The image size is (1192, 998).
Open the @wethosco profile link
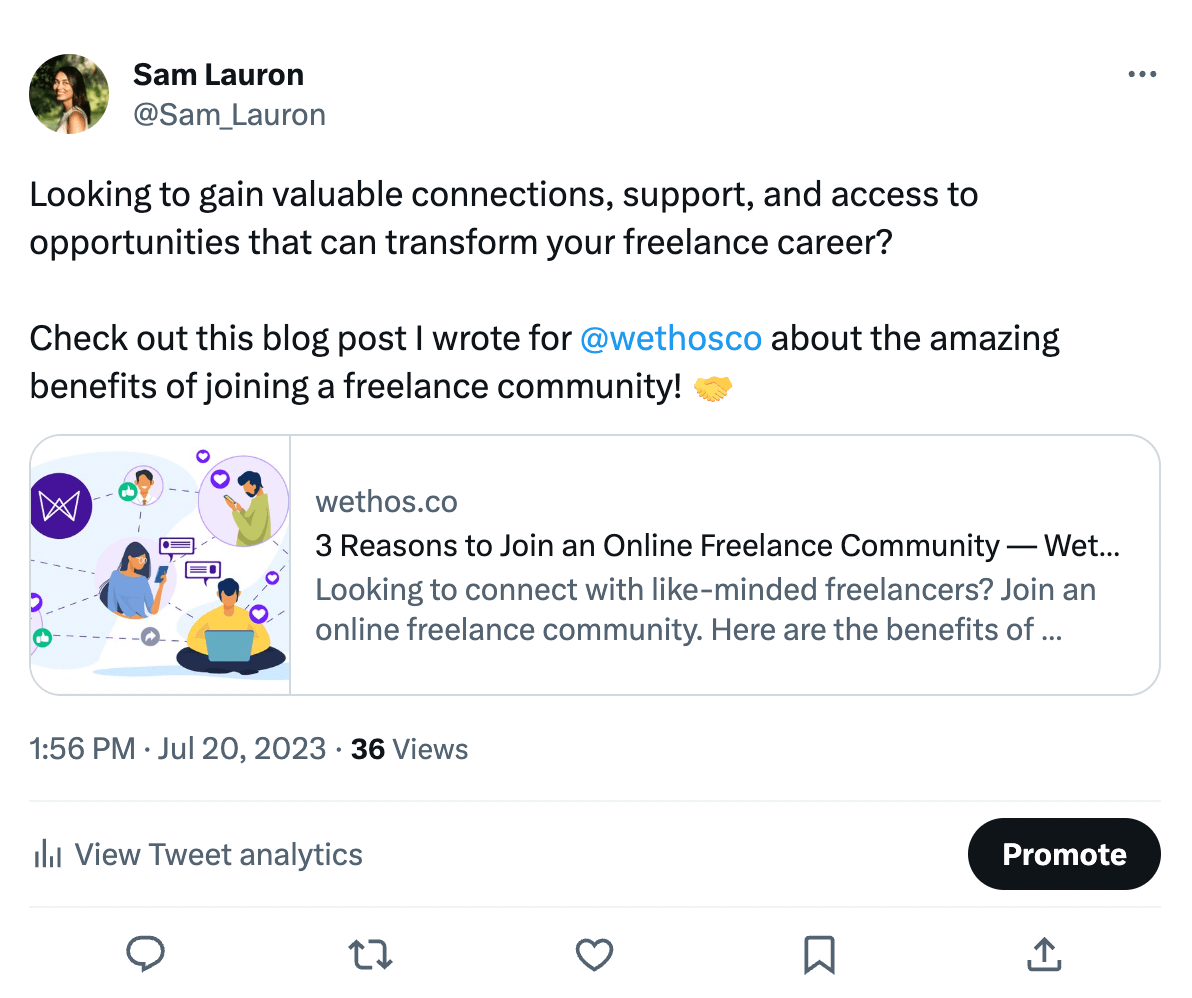(671, 338)
